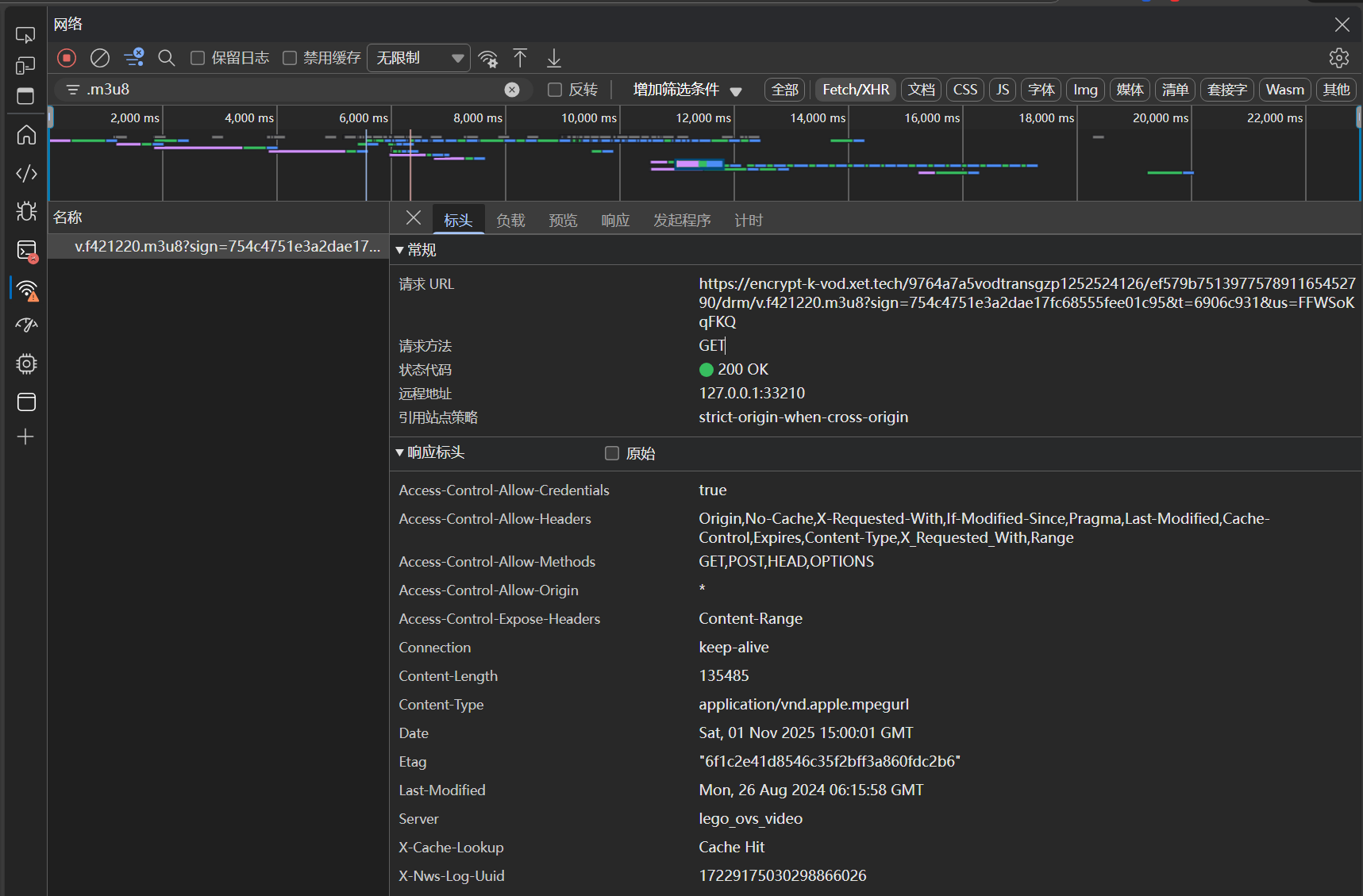Enable the 保留日志 checkbox
The width and height of the screenshot is (1363, 896).
[x=198, y=57]
